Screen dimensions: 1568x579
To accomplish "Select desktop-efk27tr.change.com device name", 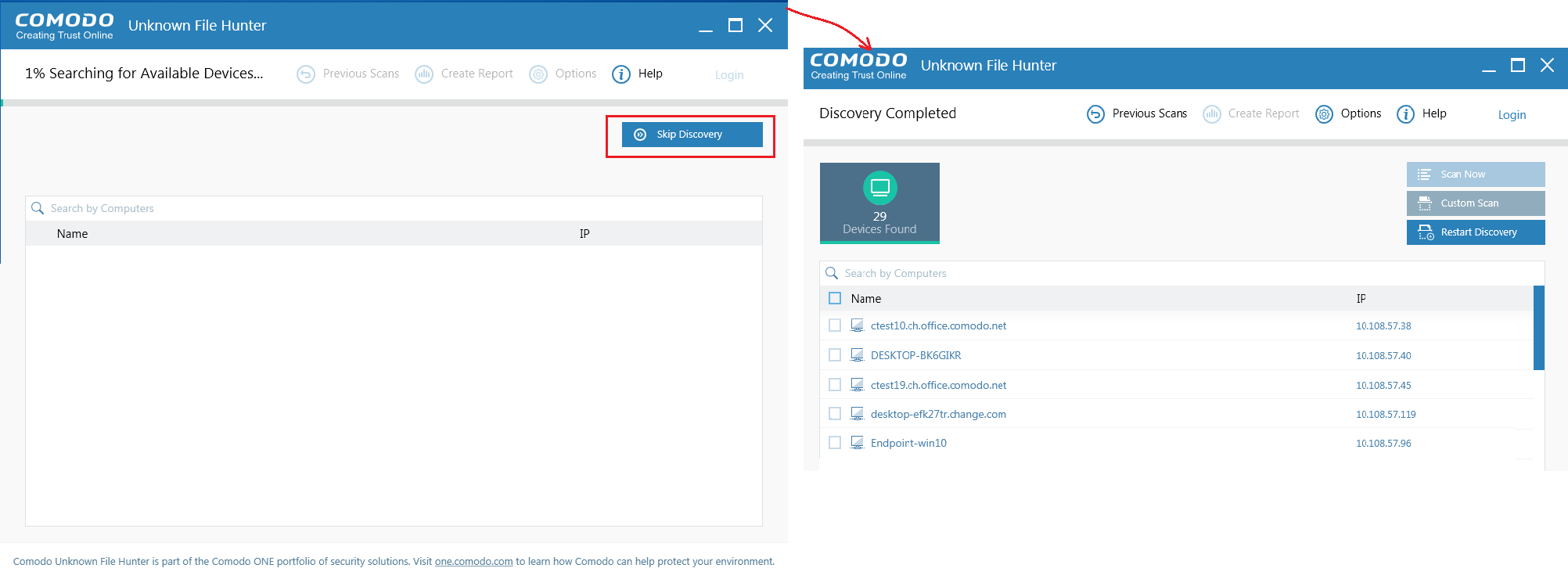I will 938,414.
